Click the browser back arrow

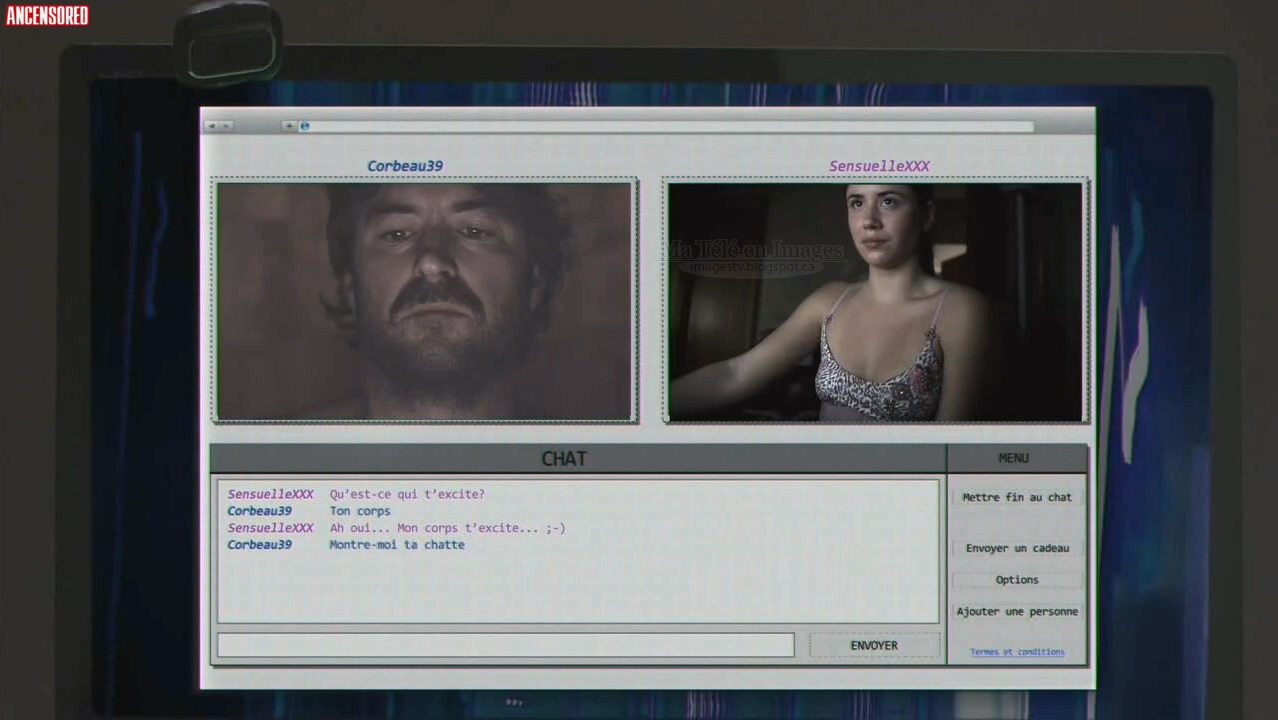[x=212, y=126]
